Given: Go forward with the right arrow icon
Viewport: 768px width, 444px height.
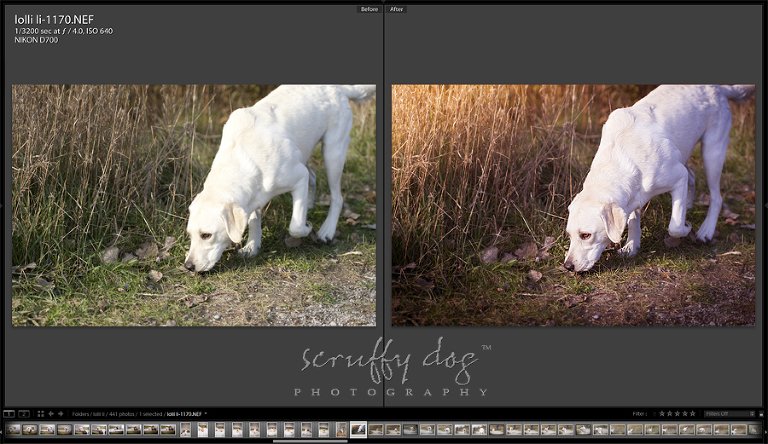Looking at the screenshot, I should (x=61, y=413).
